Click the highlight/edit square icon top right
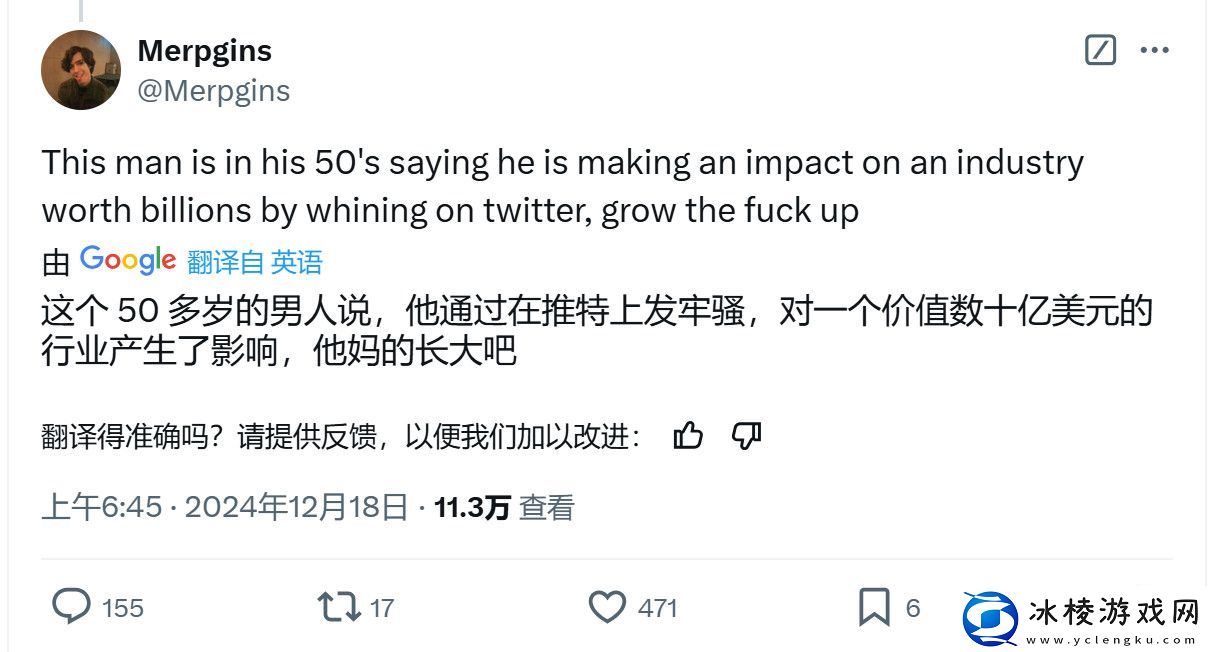 1100,51
